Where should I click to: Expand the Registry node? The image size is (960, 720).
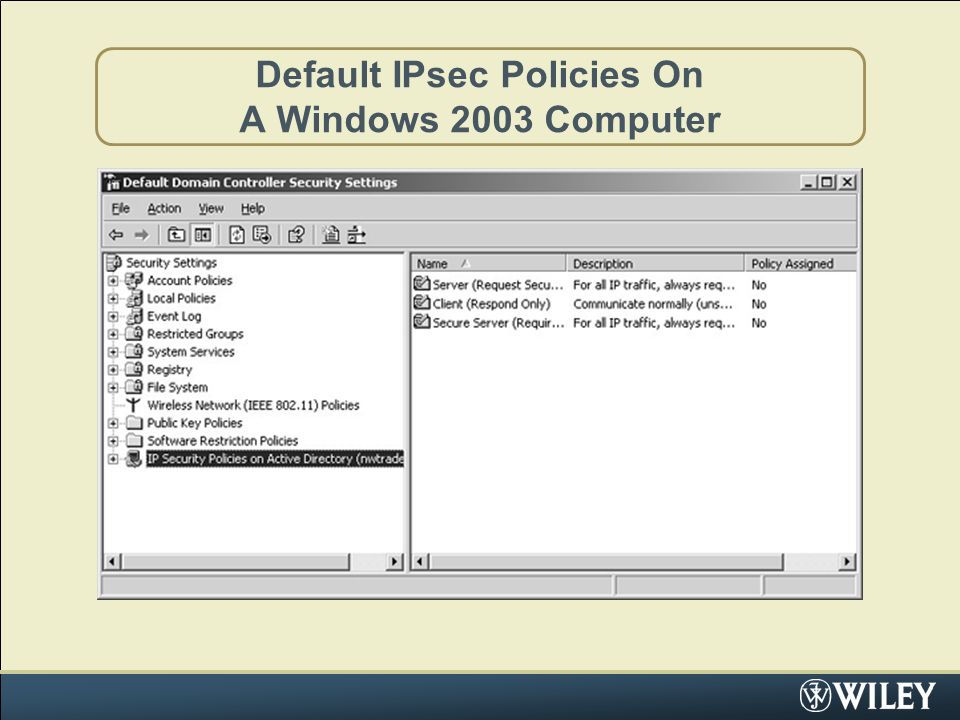pos(113,370)
